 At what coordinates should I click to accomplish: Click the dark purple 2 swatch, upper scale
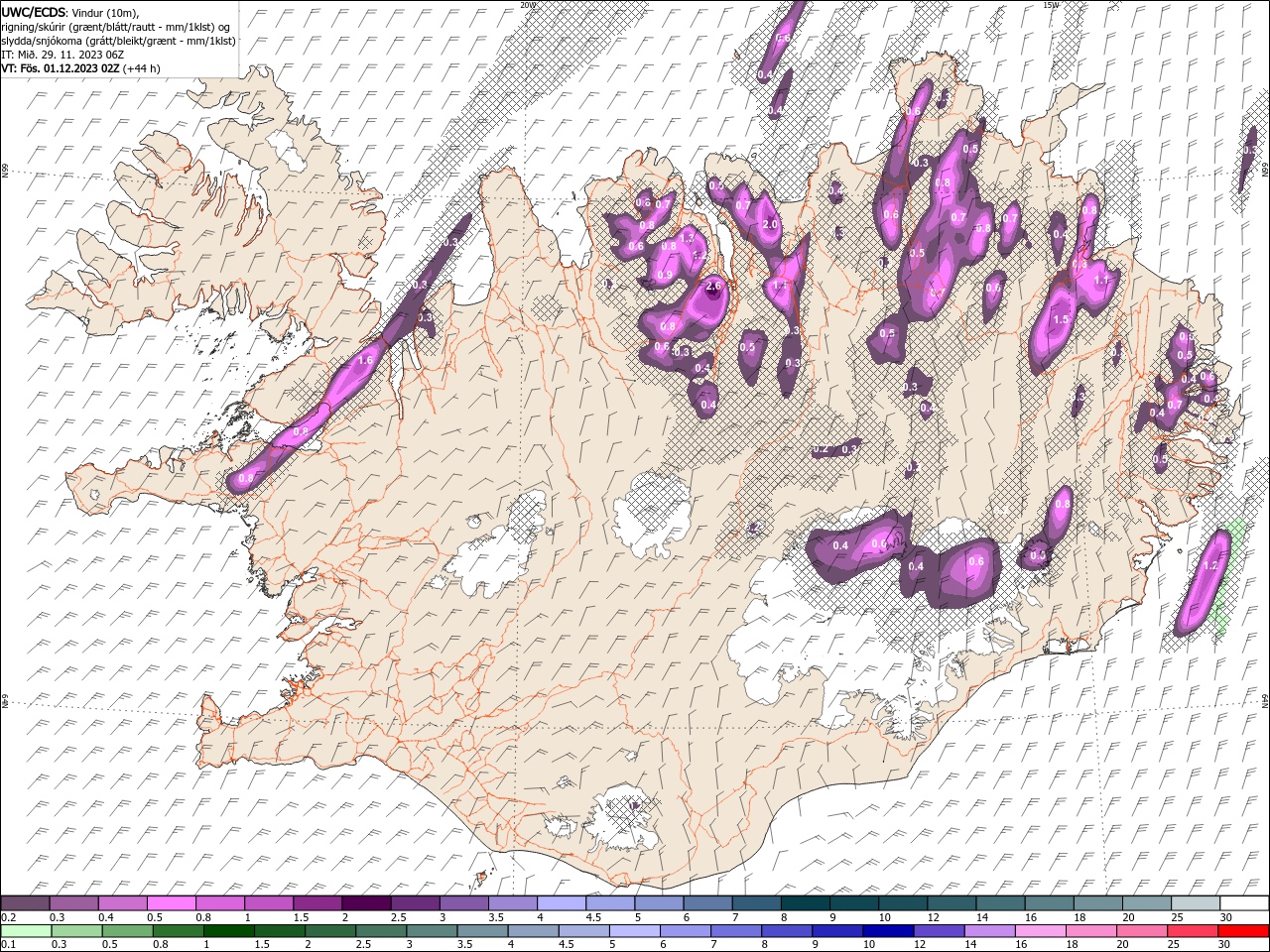point(365,902)
